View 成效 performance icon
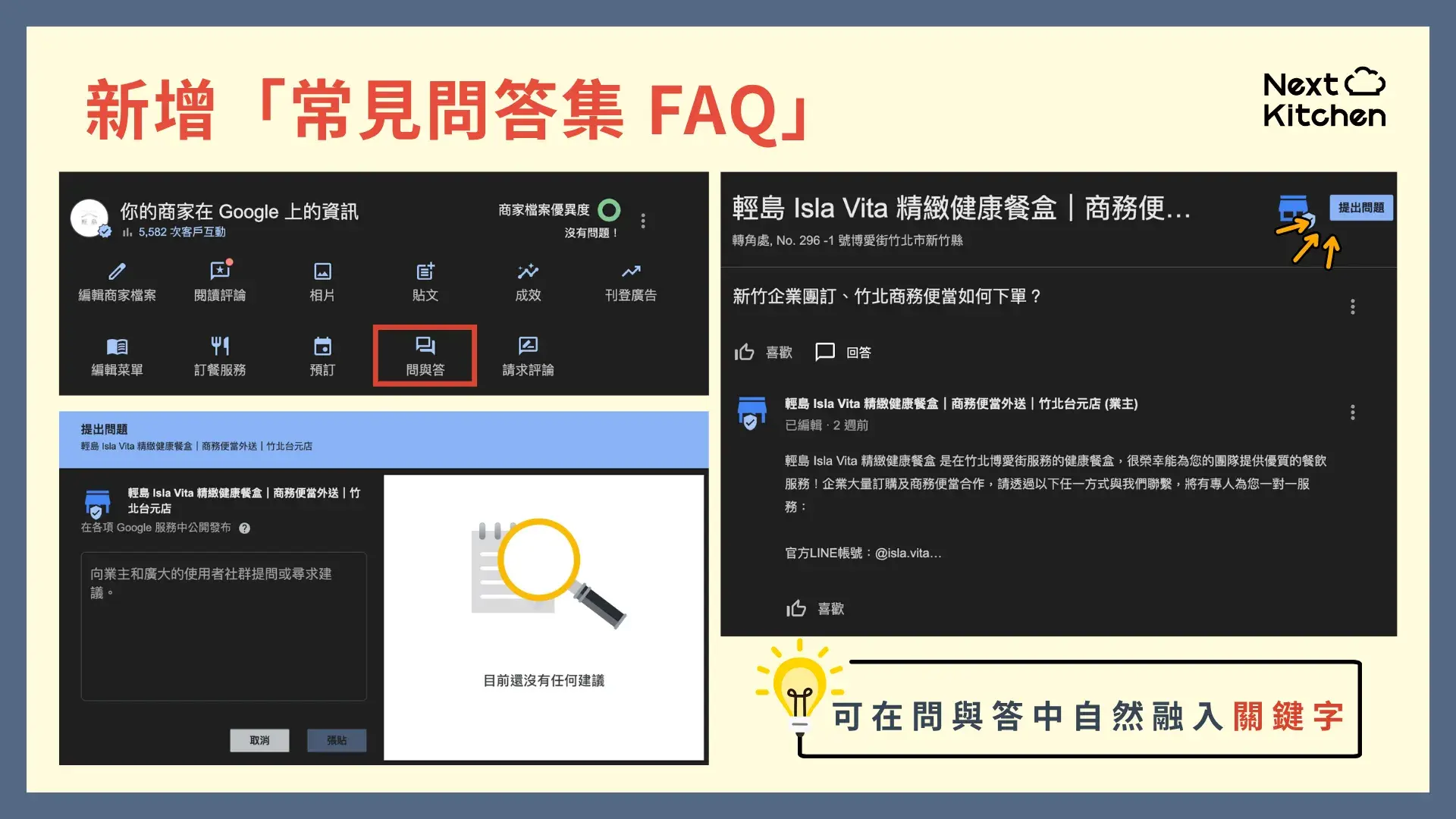This screenshot has height=819, width=1456. (528, 271)
